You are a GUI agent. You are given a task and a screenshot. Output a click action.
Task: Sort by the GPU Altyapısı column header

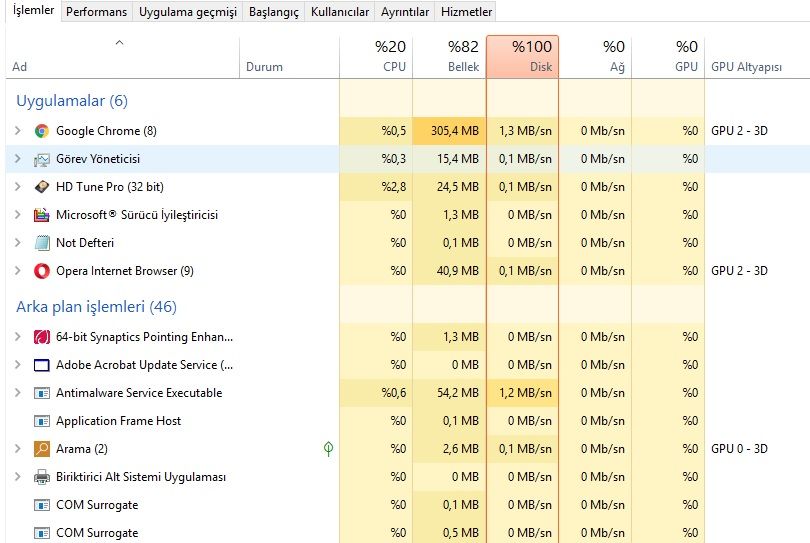[757, 57]
